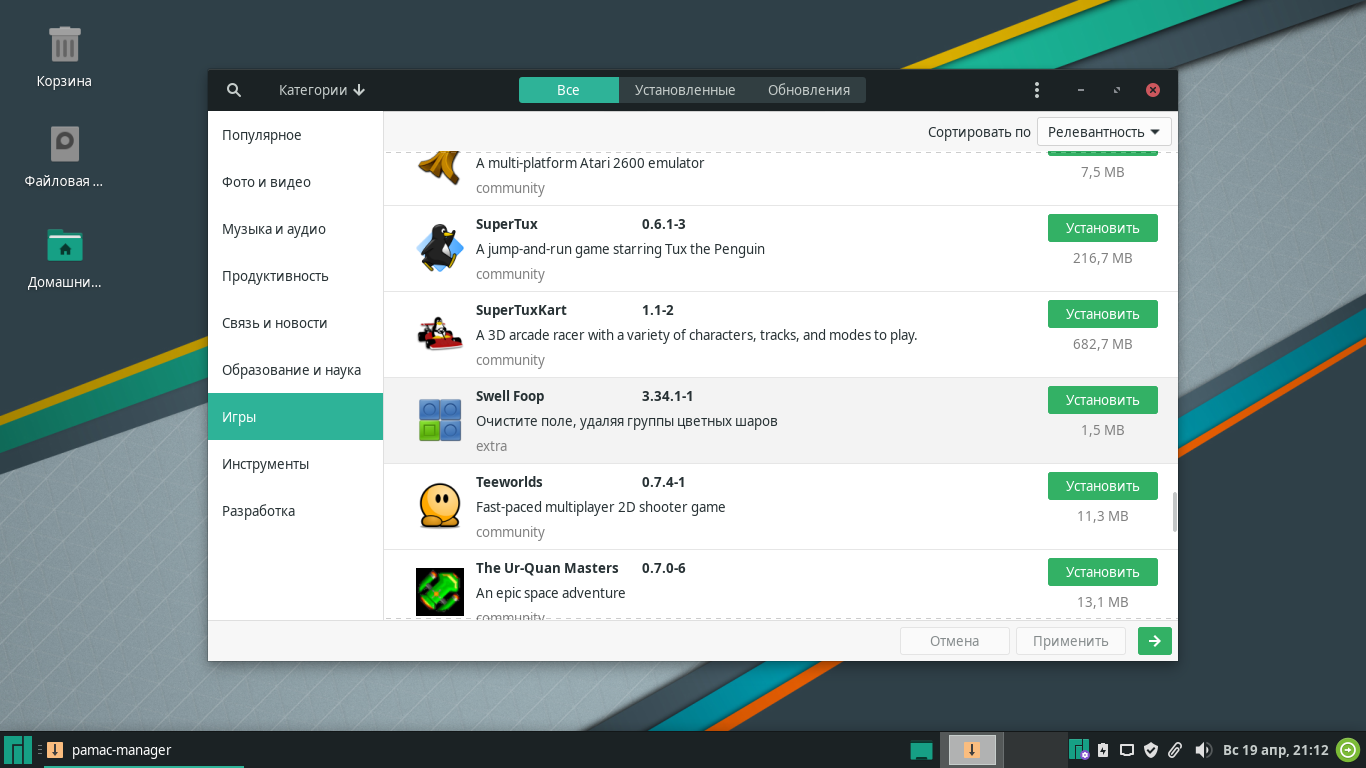Screen dimensions: 1366x768
Task: Click the Применить button
Action: click(x=1071, y=641)
